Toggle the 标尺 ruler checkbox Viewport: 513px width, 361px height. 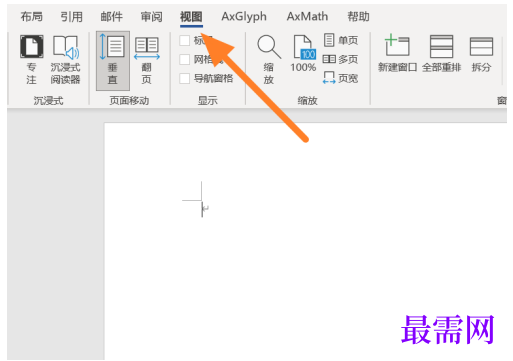(x=185, y=40)
